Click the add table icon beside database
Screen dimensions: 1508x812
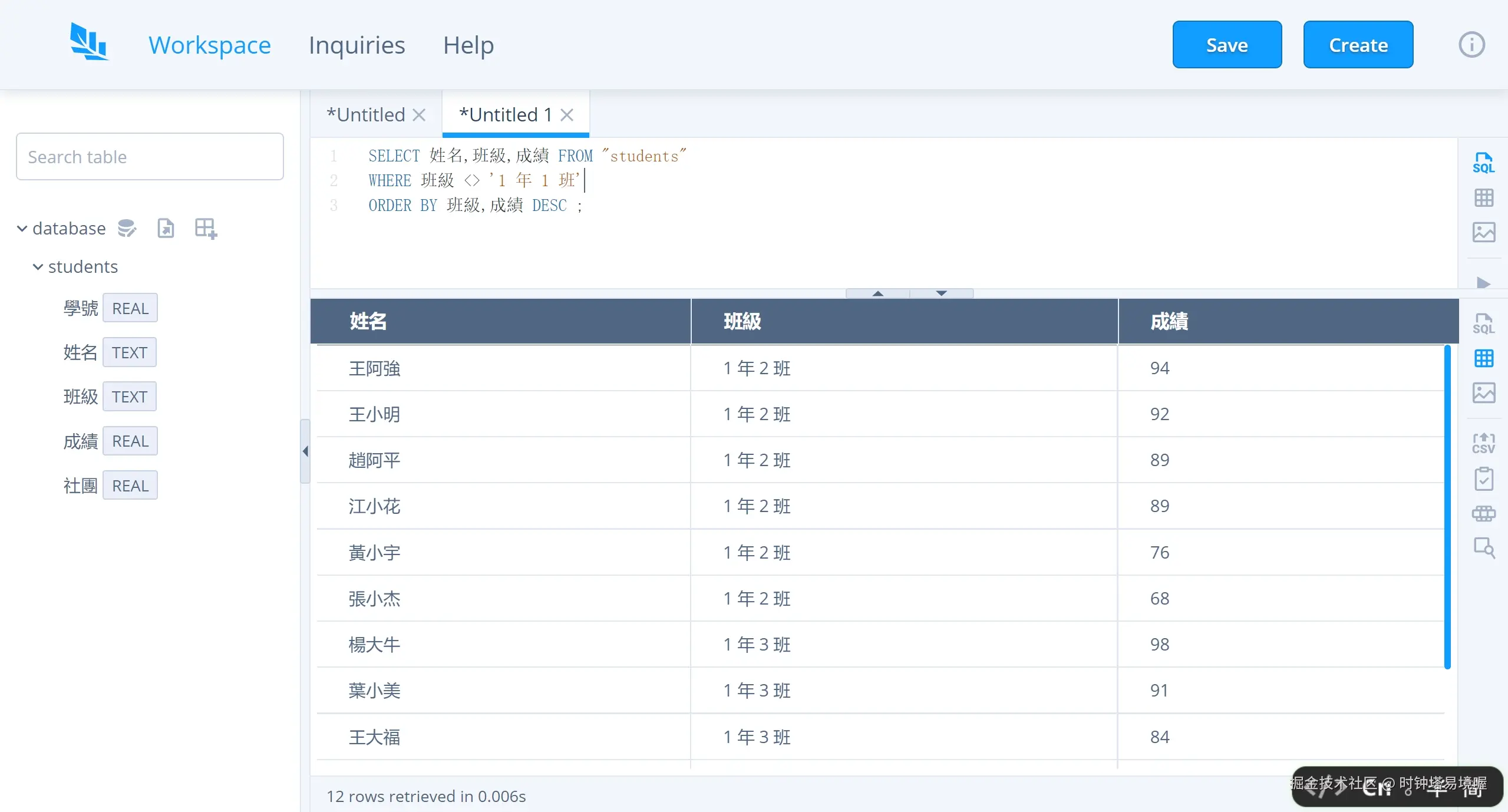coord(204,228)
